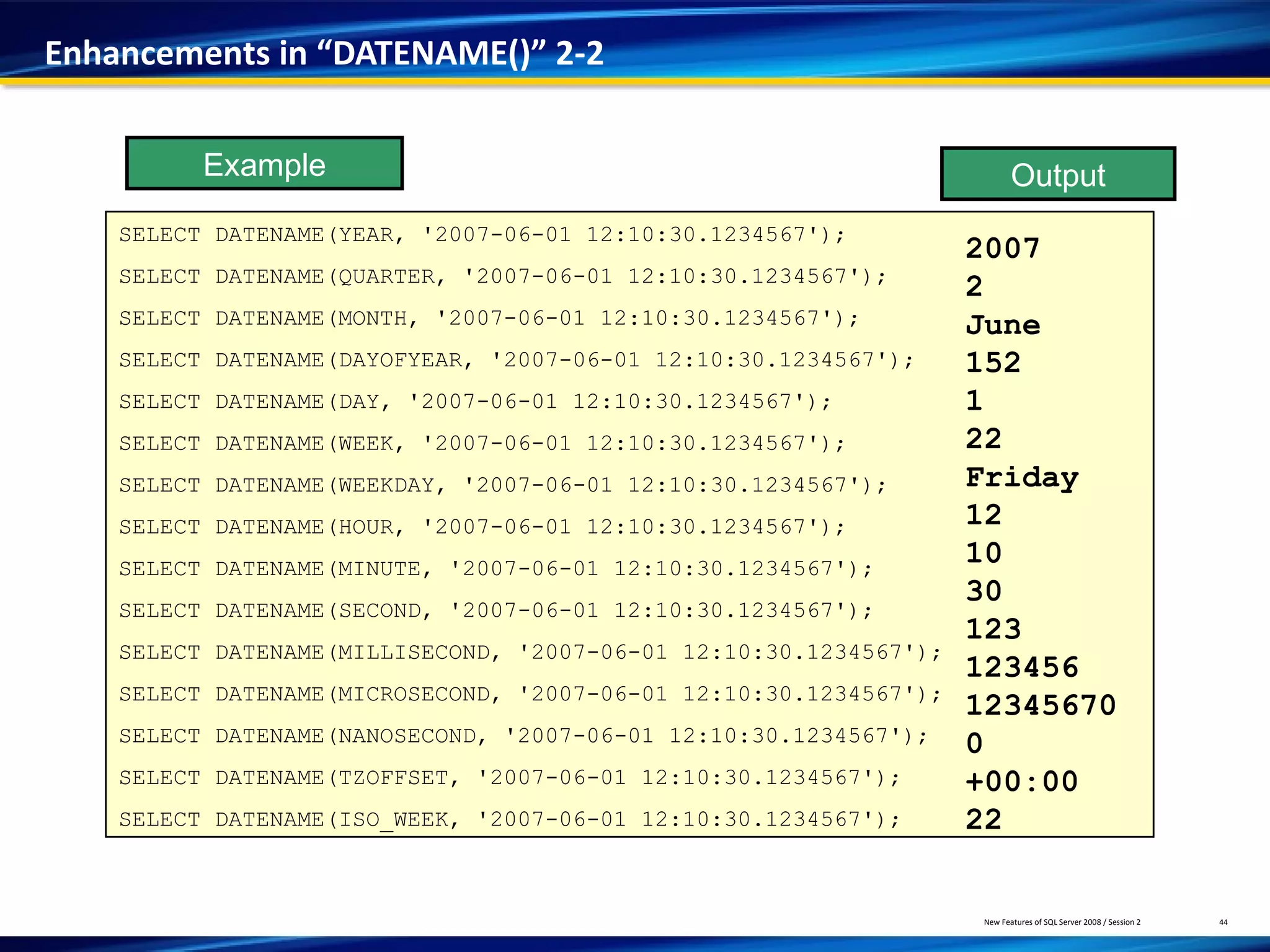
Task: Click the SELECT DATENAME(SECOND line
Action: click(x=496, y=610)
